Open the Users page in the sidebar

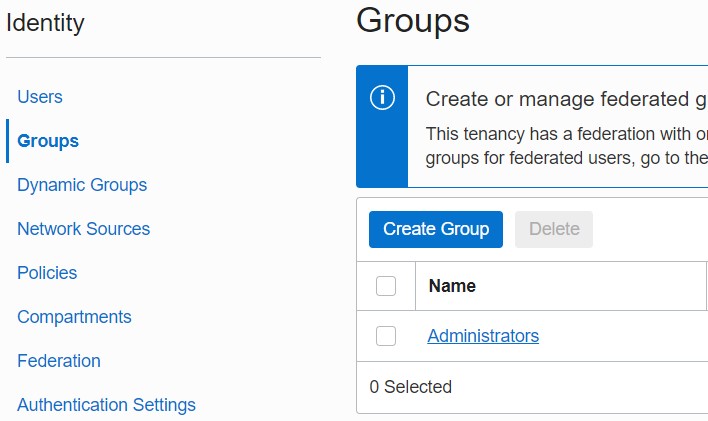[x=40, y=97]
